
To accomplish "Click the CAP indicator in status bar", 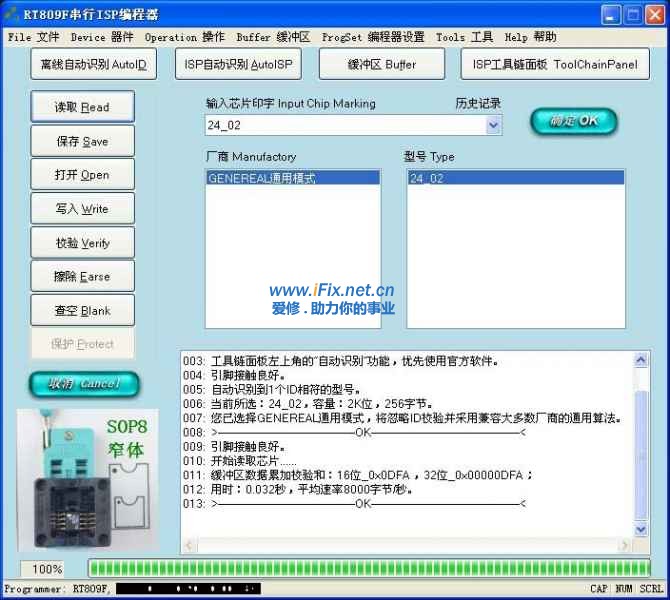I will click(599, 589).
